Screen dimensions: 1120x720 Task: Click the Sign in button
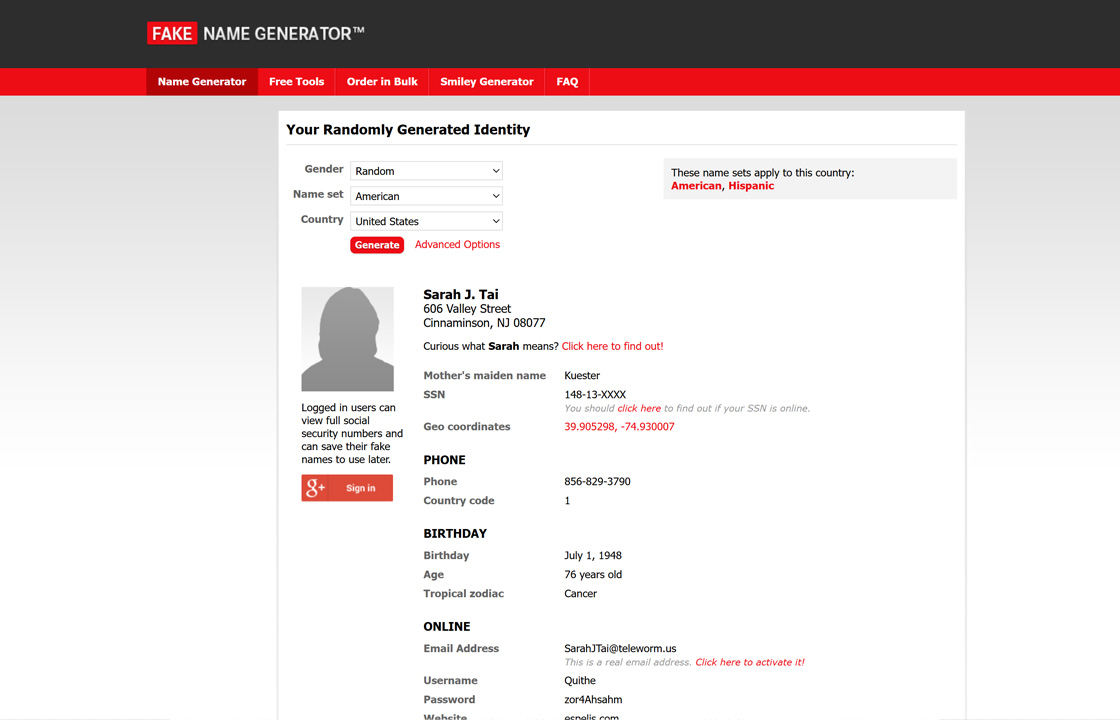point(347,488)
